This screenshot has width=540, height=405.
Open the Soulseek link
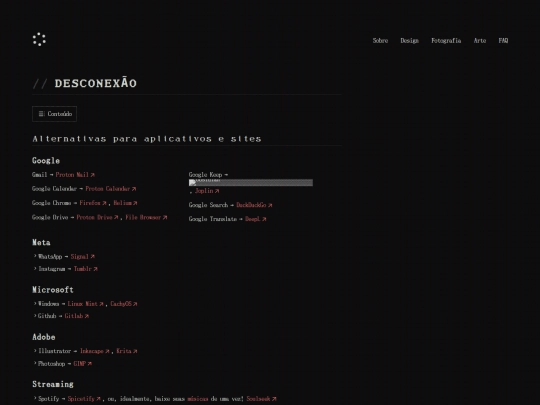(261, 399)
